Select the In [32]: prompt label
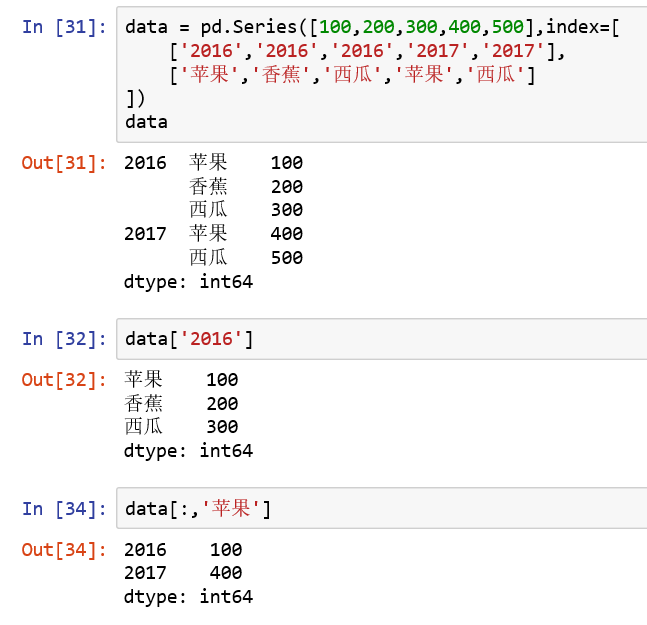 coord(64,339)
